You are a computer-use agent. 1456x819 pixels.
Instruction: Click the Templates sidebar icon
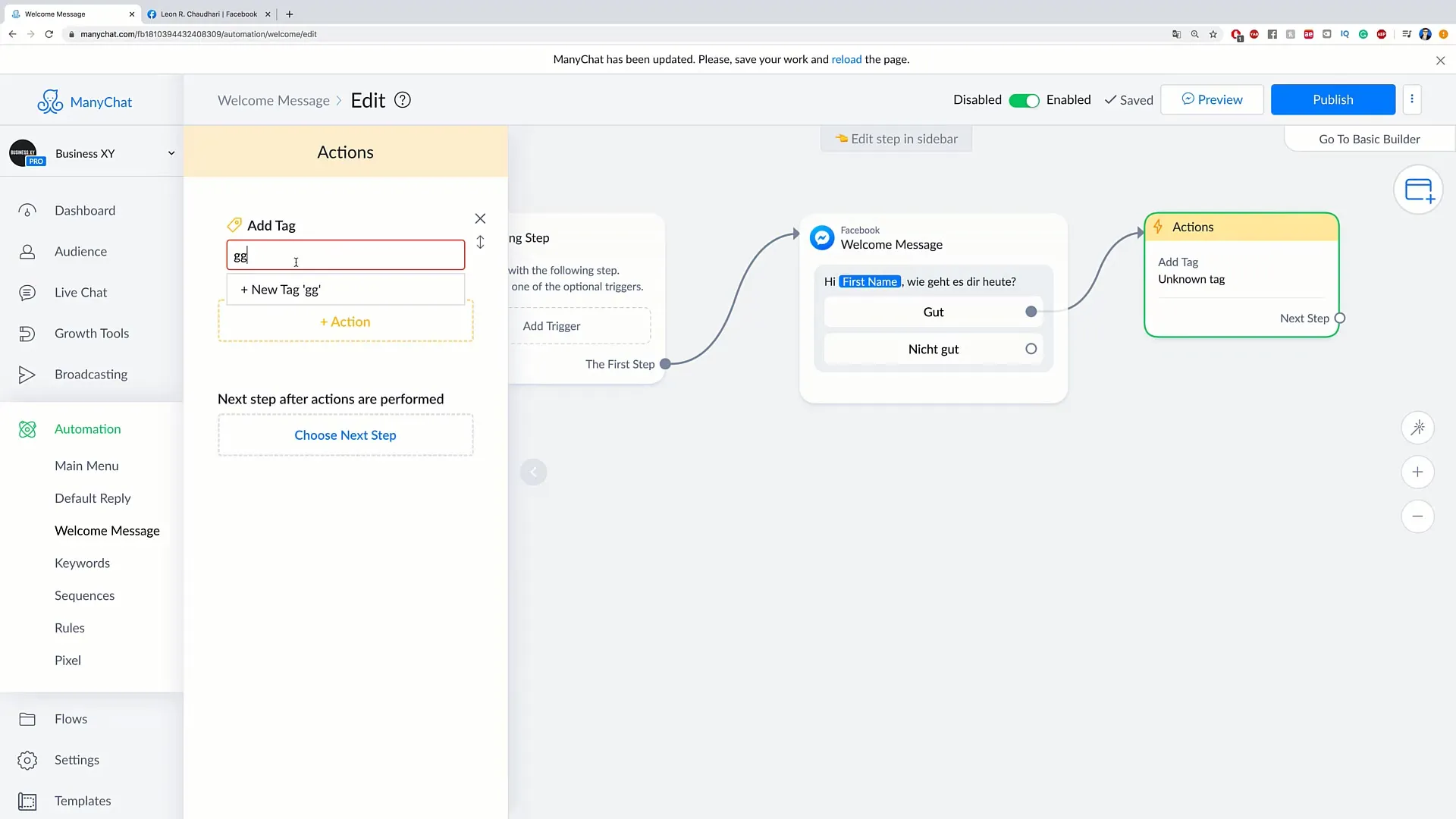click(x=27, y=800)
